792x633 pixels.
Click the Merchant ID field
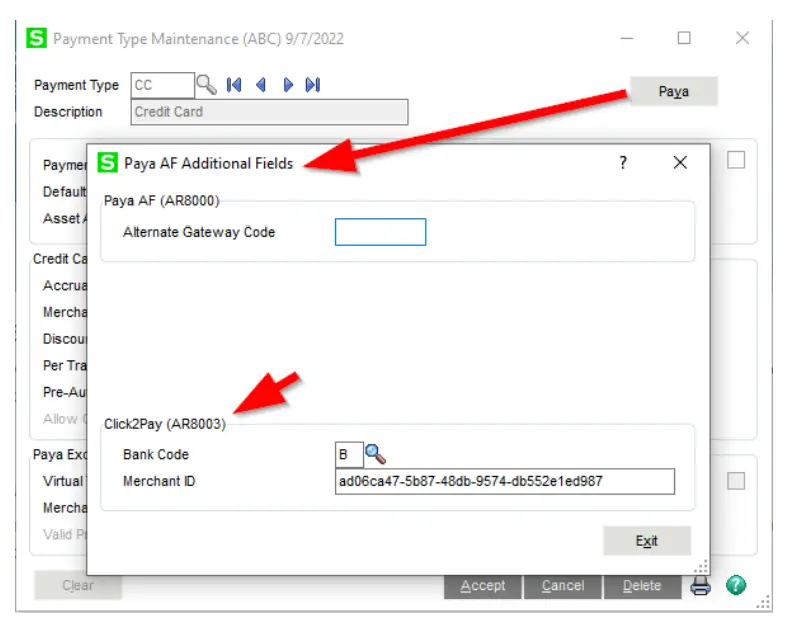point(505,481)
